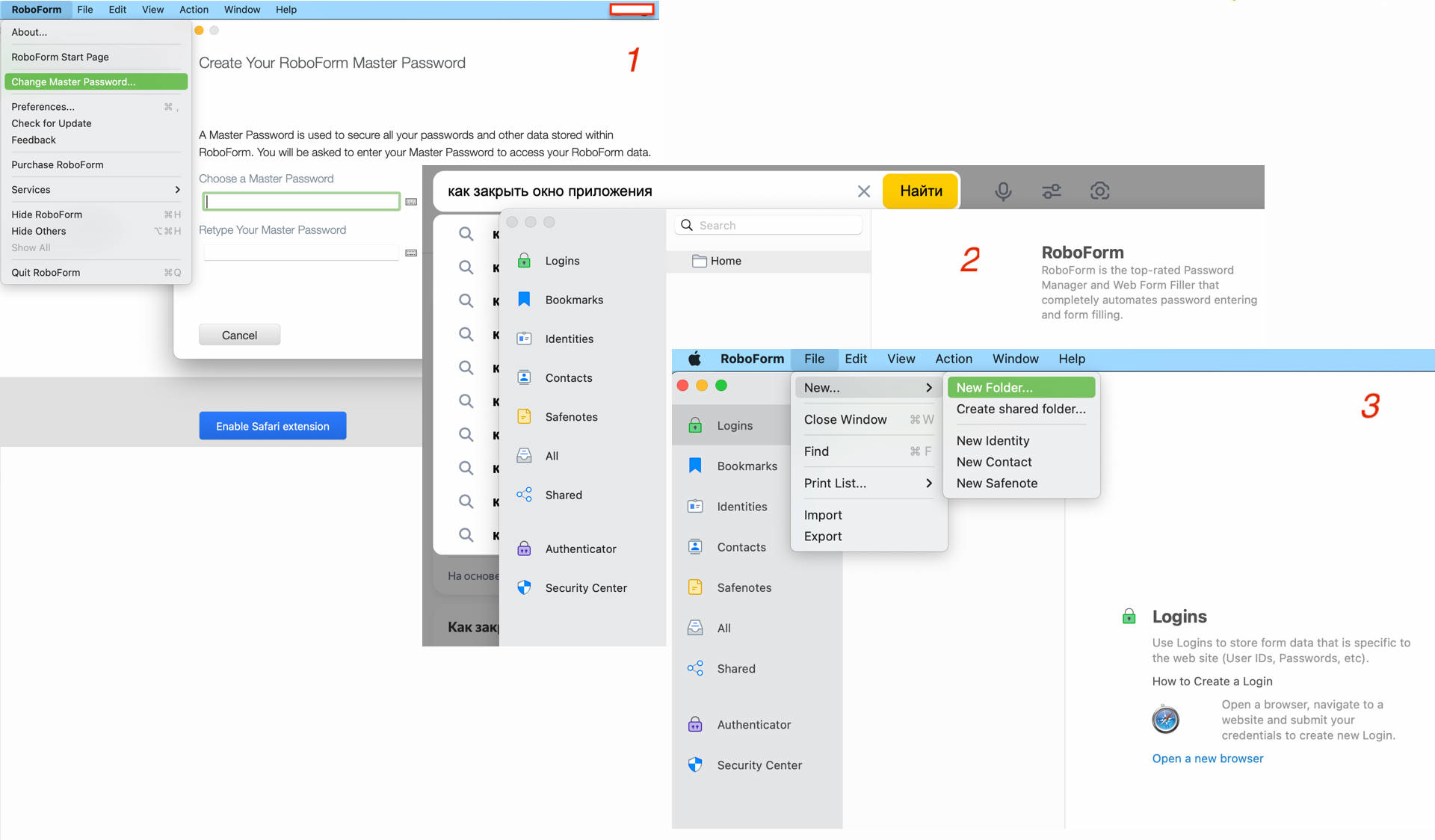Click the Safenotes icon in window 3 sidebar
Viewport: 1435px width, 840px height.
pos(695,587)
